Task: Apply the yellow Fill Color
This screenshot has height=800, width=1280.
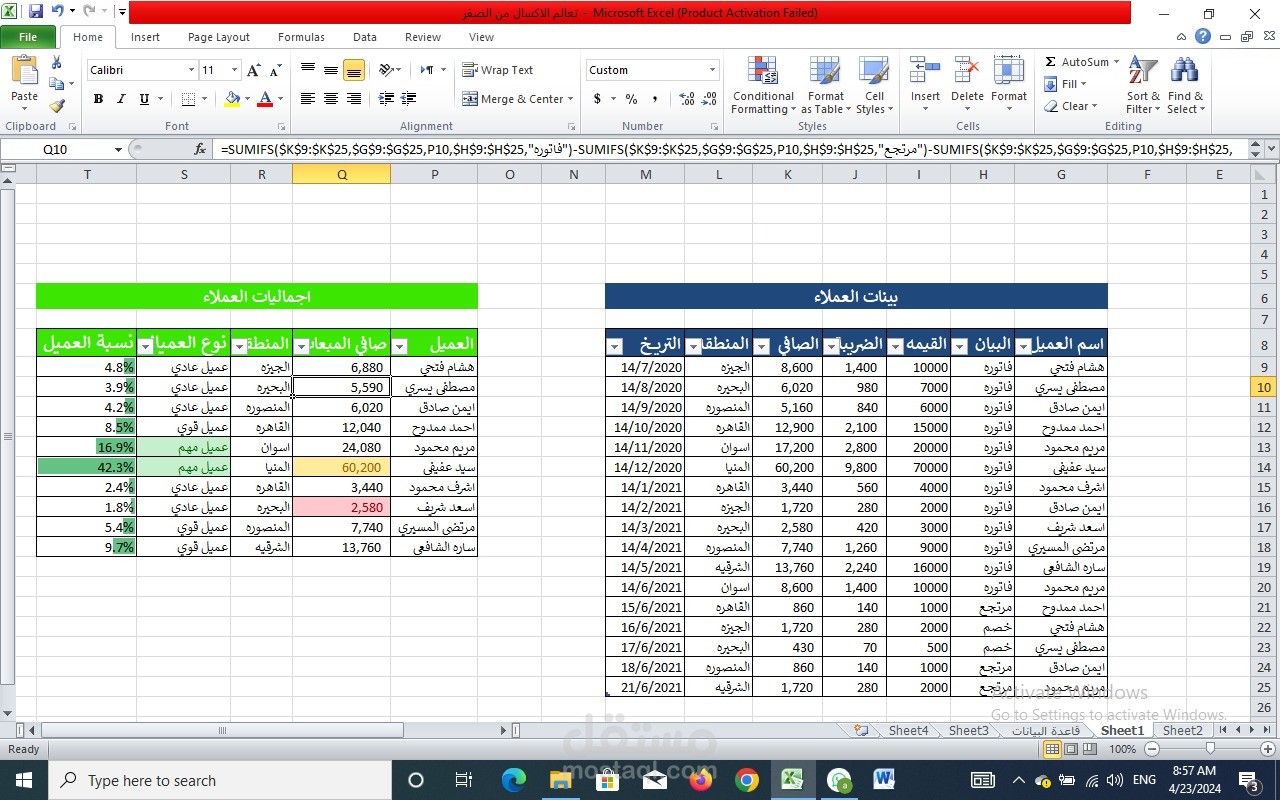Action: 232,99
